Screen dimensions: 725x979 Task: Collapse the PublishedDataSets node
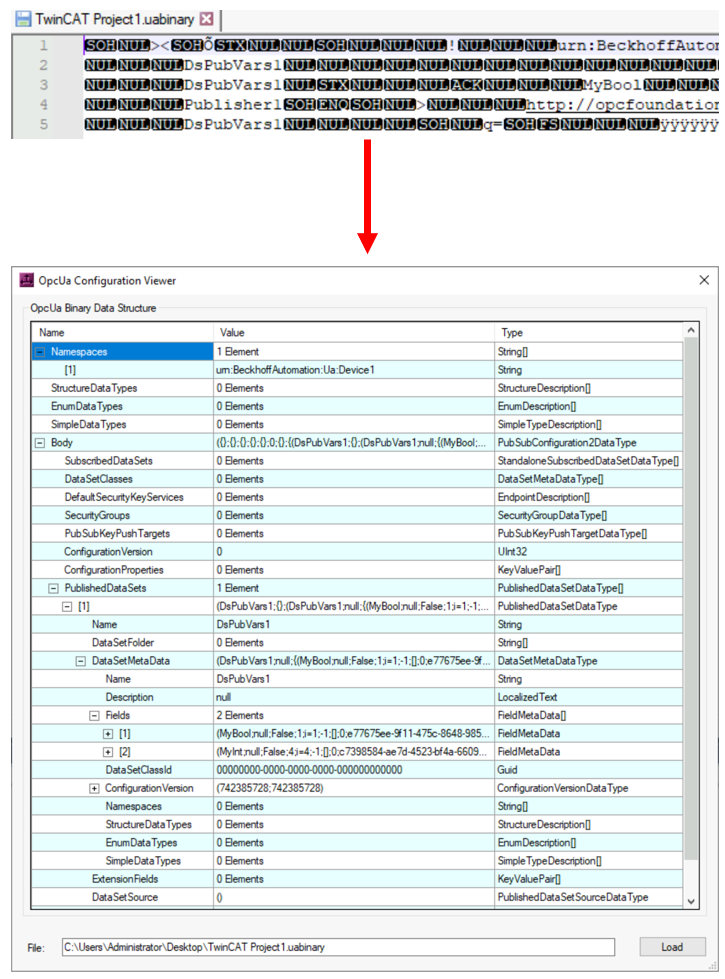click(x=54, y=588)
